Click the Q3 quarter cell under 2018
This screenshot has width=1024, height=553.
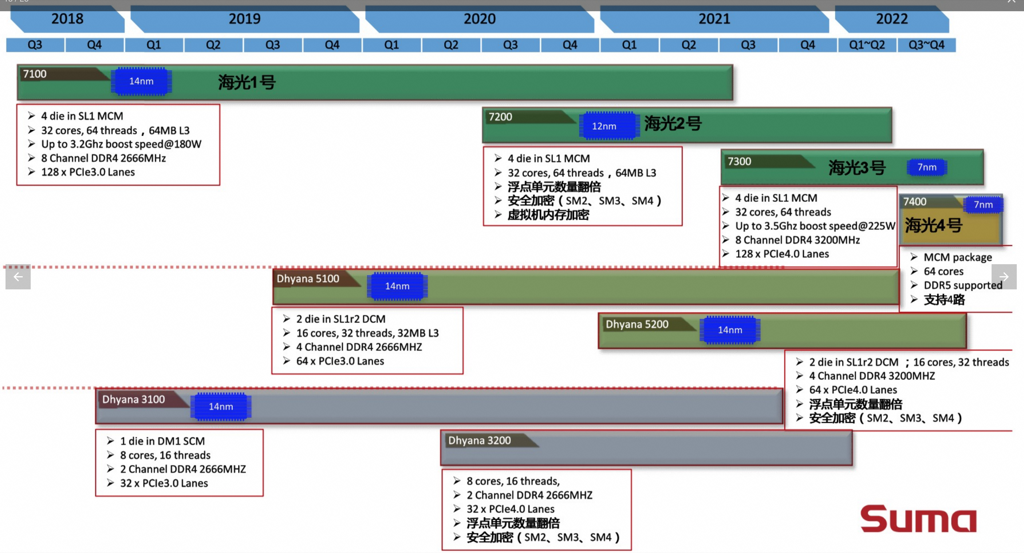(35, 45)
